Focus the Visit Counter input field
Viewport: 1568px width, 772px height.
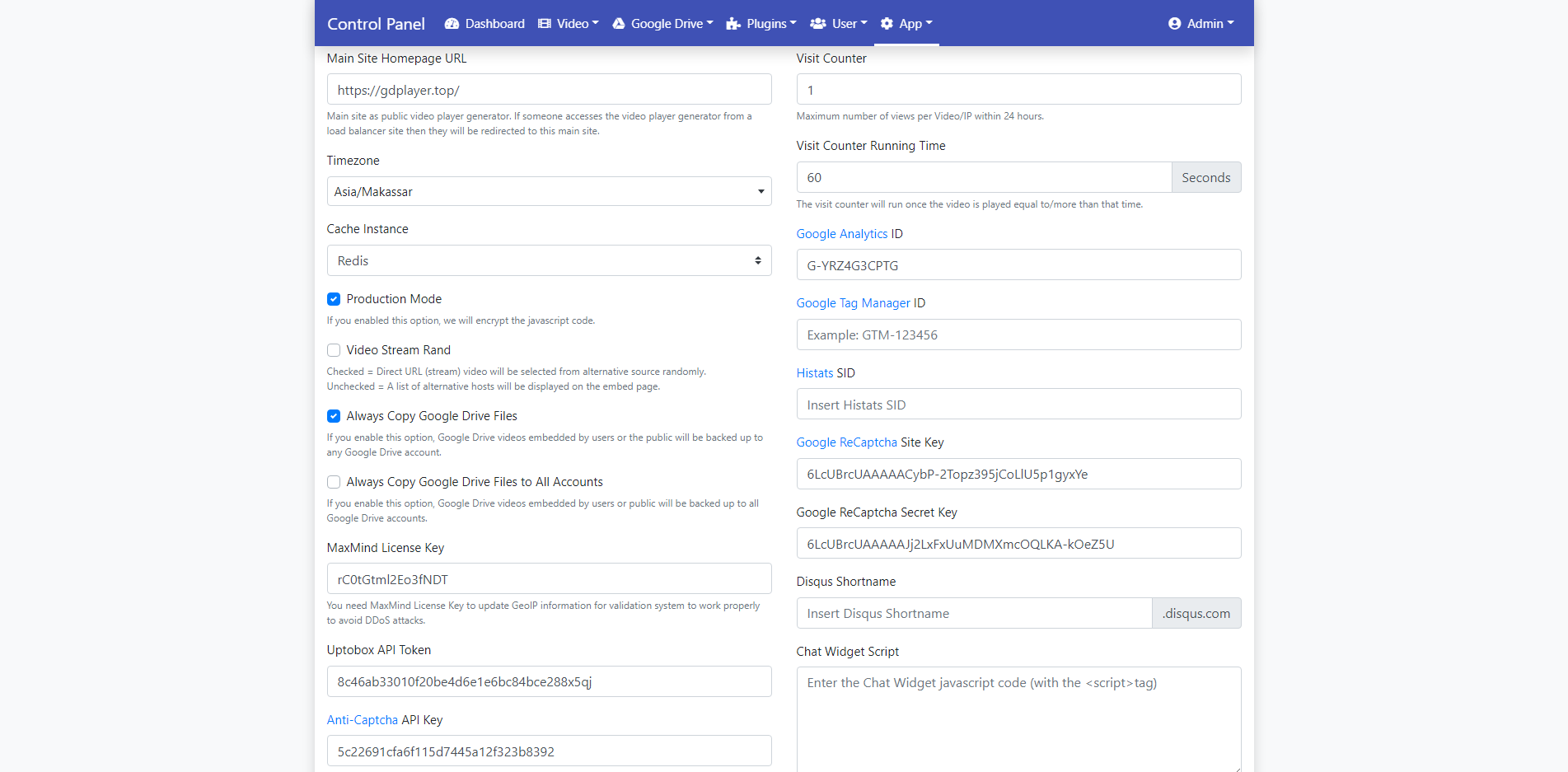1019,89
